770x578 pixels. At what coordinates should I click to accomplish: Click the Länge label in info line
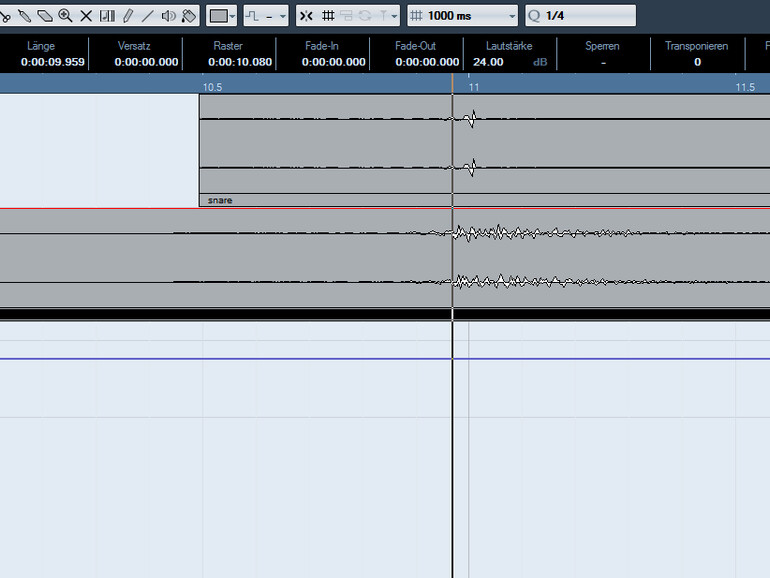click(x=41, y=46)
